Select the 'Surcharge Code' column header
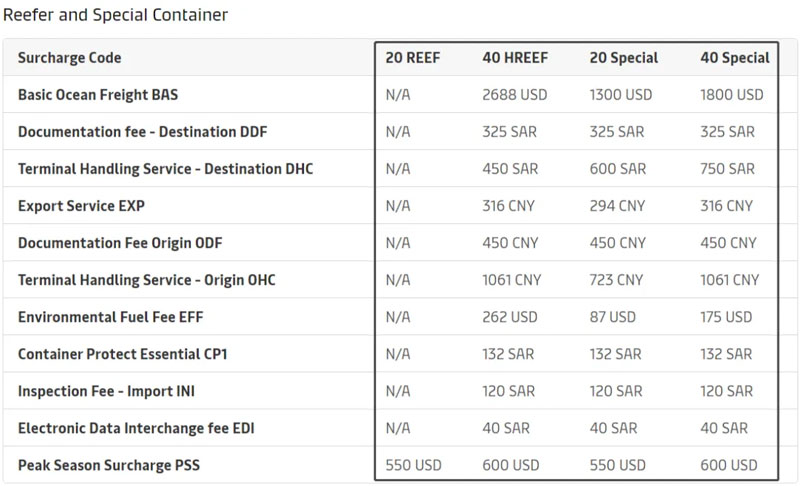The image size is (800, 486). tap(69, 58)
